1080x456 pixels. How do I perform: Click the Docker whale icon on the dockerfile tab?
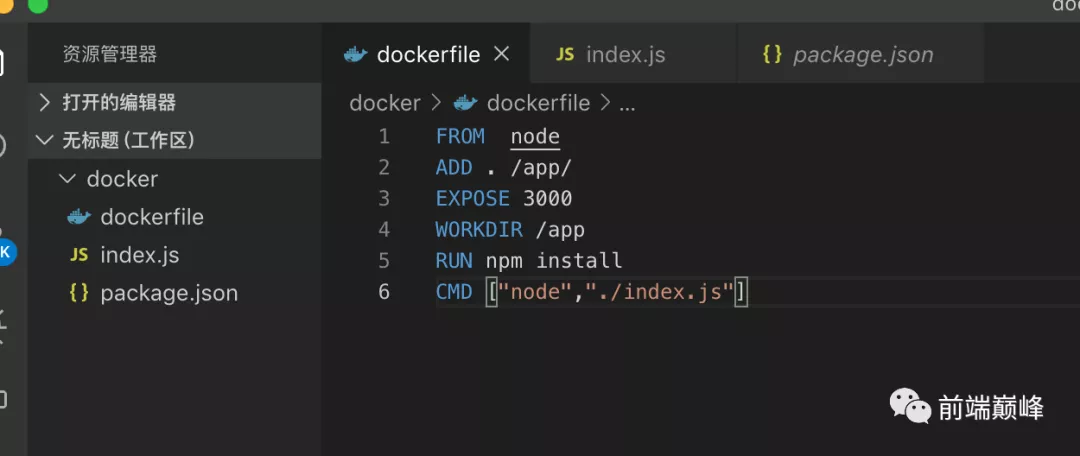pyautogui.click(x=355, y=55)
